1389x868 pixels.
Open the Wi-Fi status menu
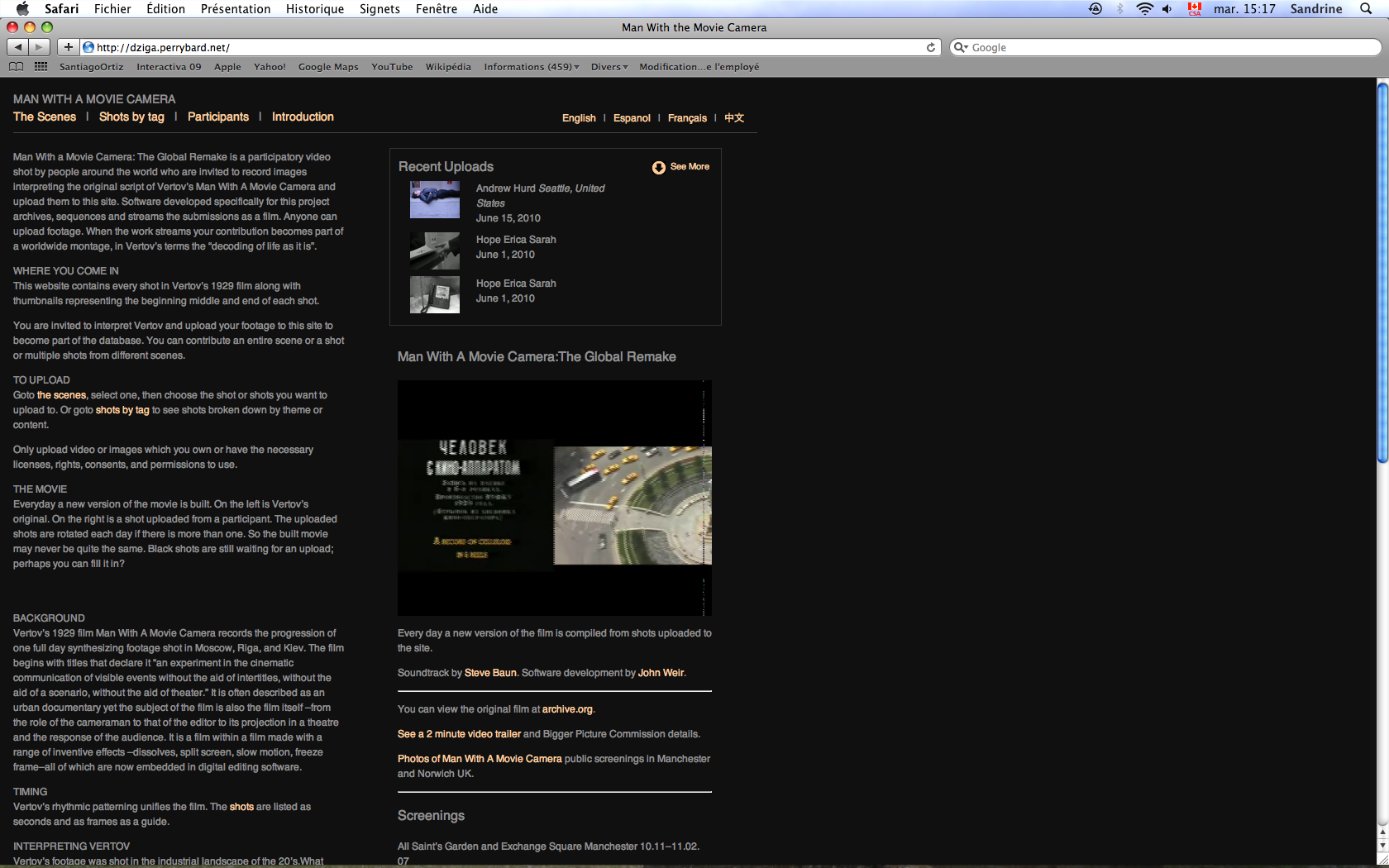[x=1144, y=8]
